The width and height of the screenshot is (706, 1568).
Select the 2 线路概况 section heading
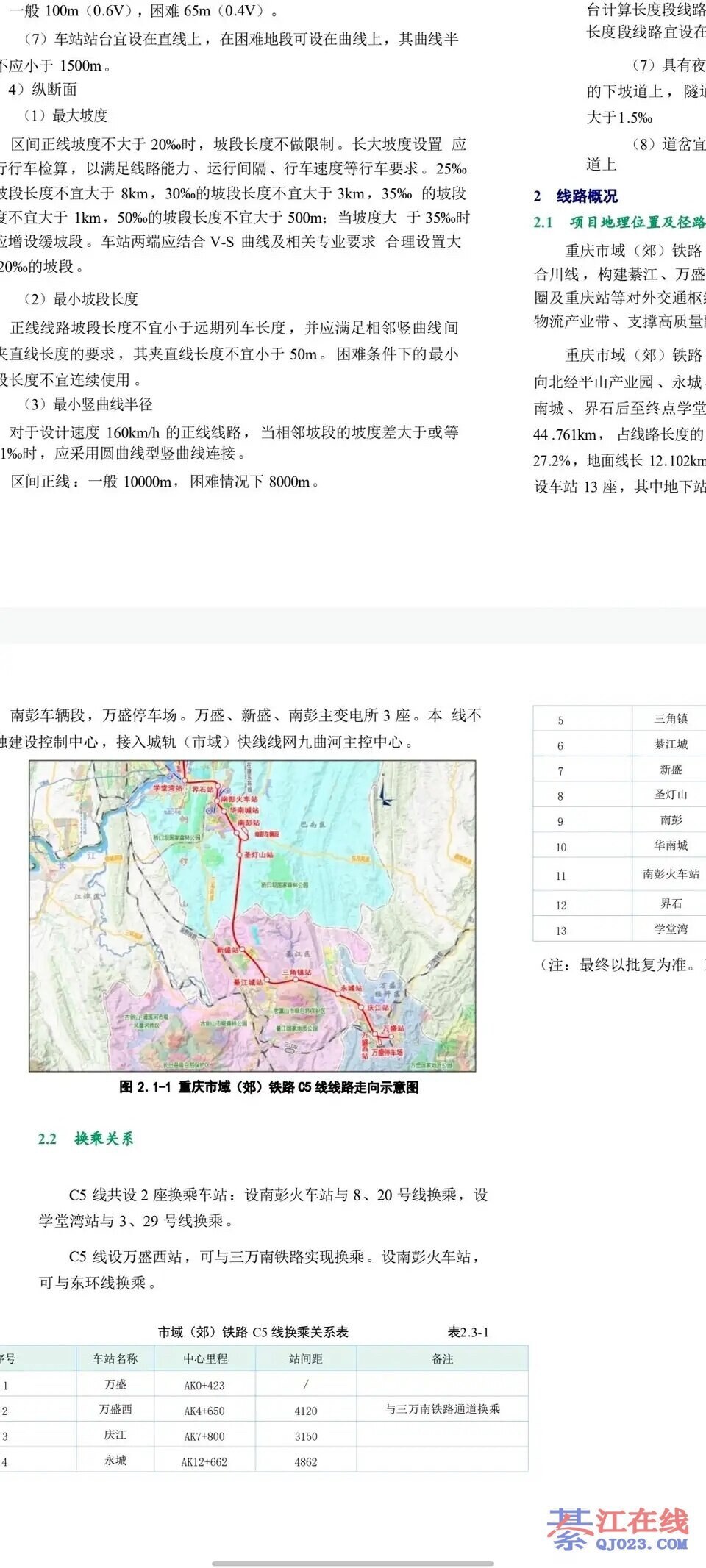576,196
